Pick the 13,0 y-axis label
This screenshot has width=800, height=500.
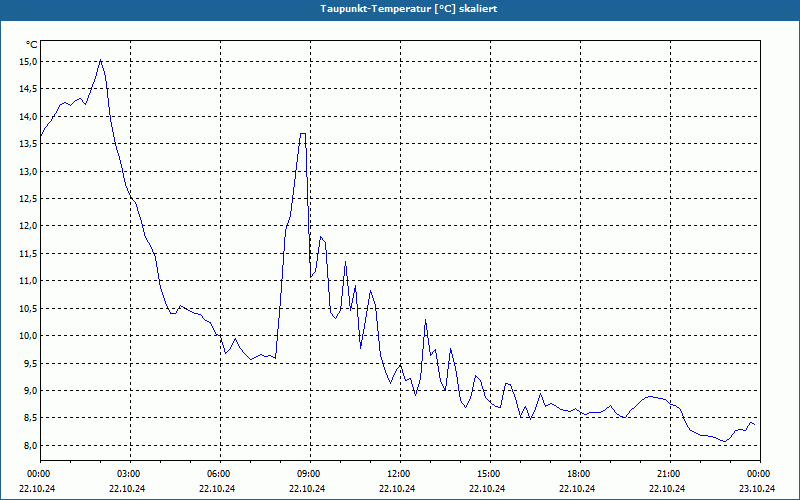pyautogui.click(x=29, y=171)
